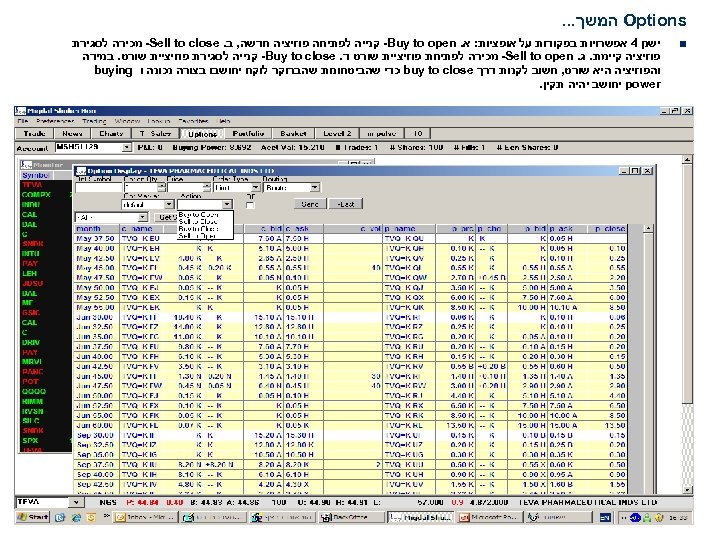Switch to Microsoft PowerPoint taskbar window
Image resolution: width=720 pixels, height=540 pixels.
(490, 518)
